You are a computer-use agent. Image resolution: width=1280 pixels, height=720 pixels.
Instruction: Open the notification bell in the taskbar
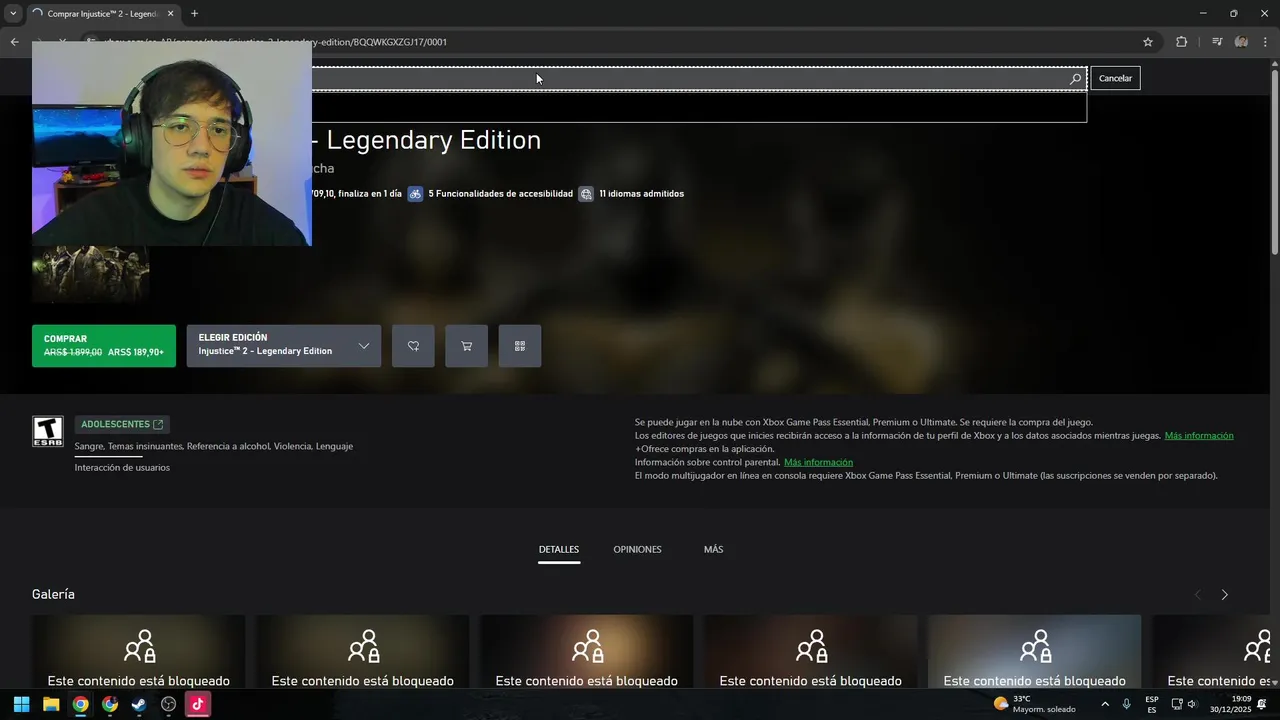coord(1263,704)
